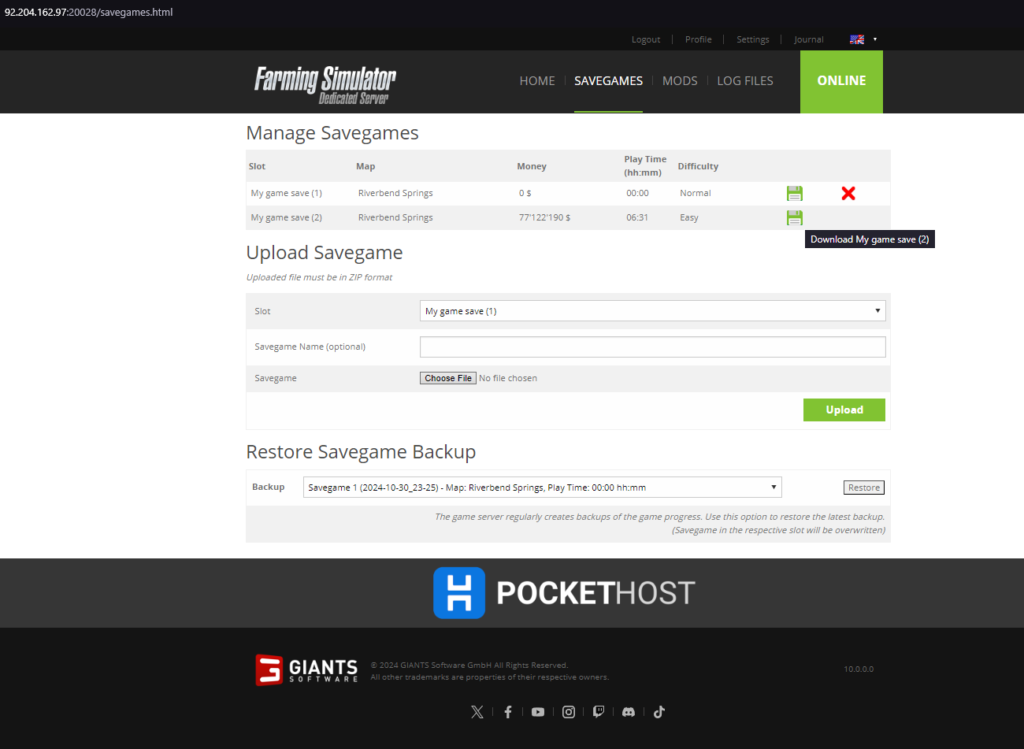Click the money value 77'122'190 $
This screenshot has height=749, width=1024.
point(545,217)
